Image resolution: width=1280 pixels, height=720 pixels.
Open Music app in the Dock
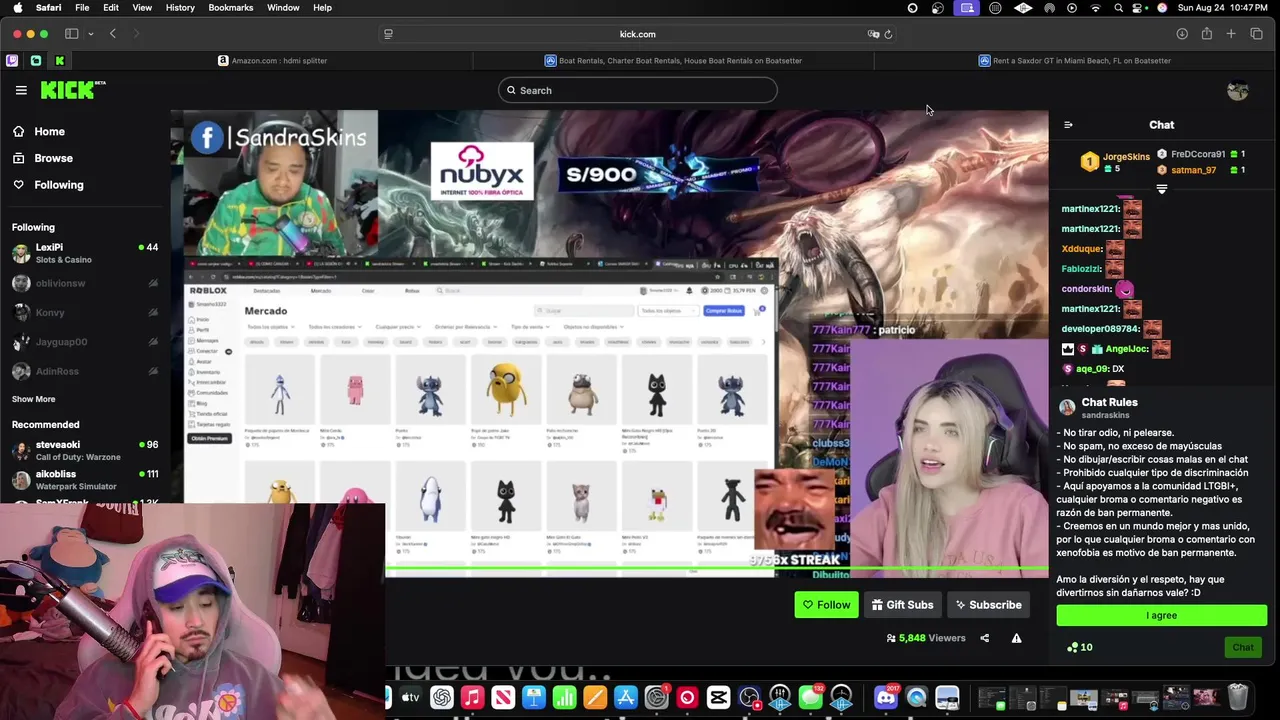tap(472, 697)
